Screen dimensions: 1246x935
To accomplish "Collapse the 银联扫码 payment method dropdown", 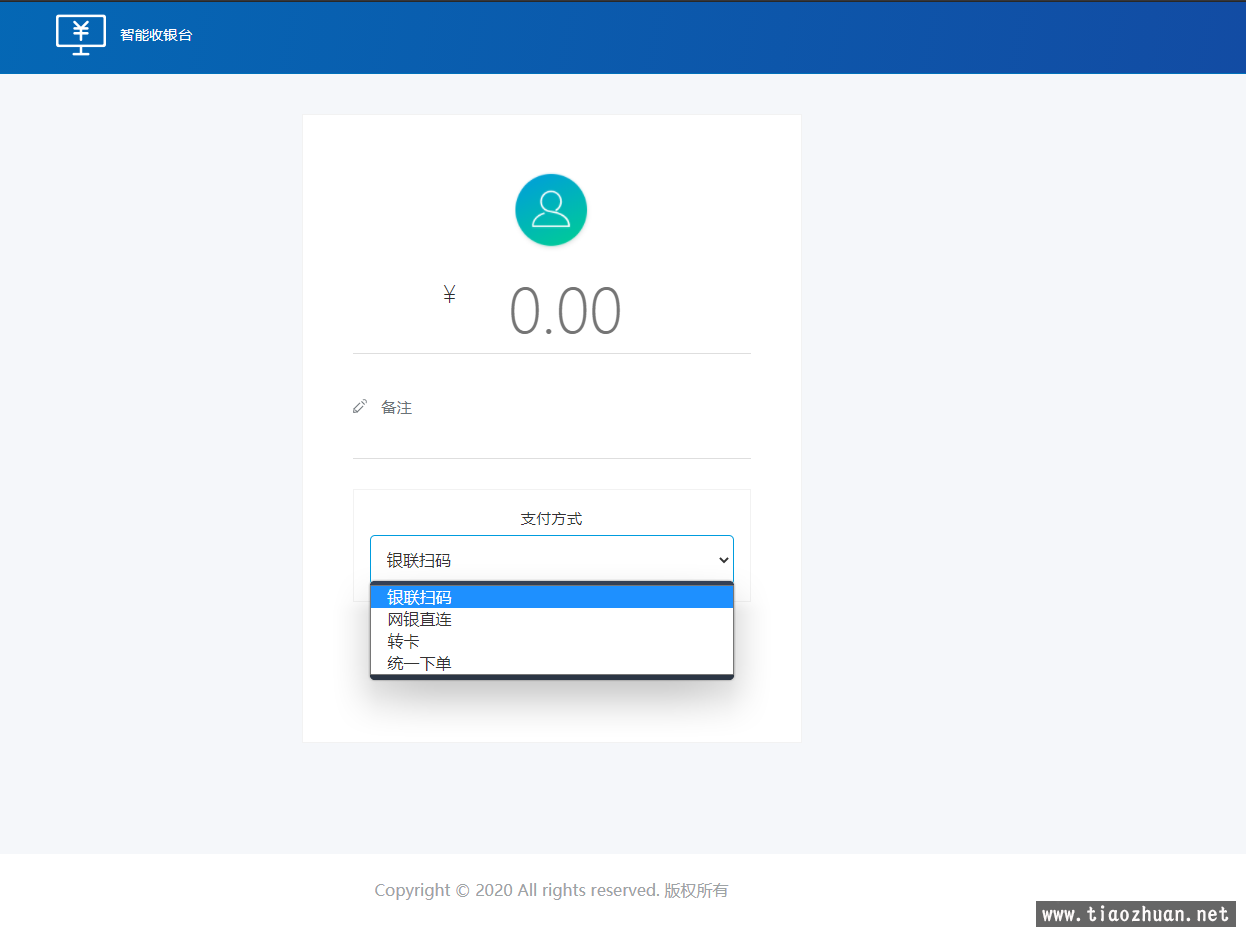I will point(552,560).
